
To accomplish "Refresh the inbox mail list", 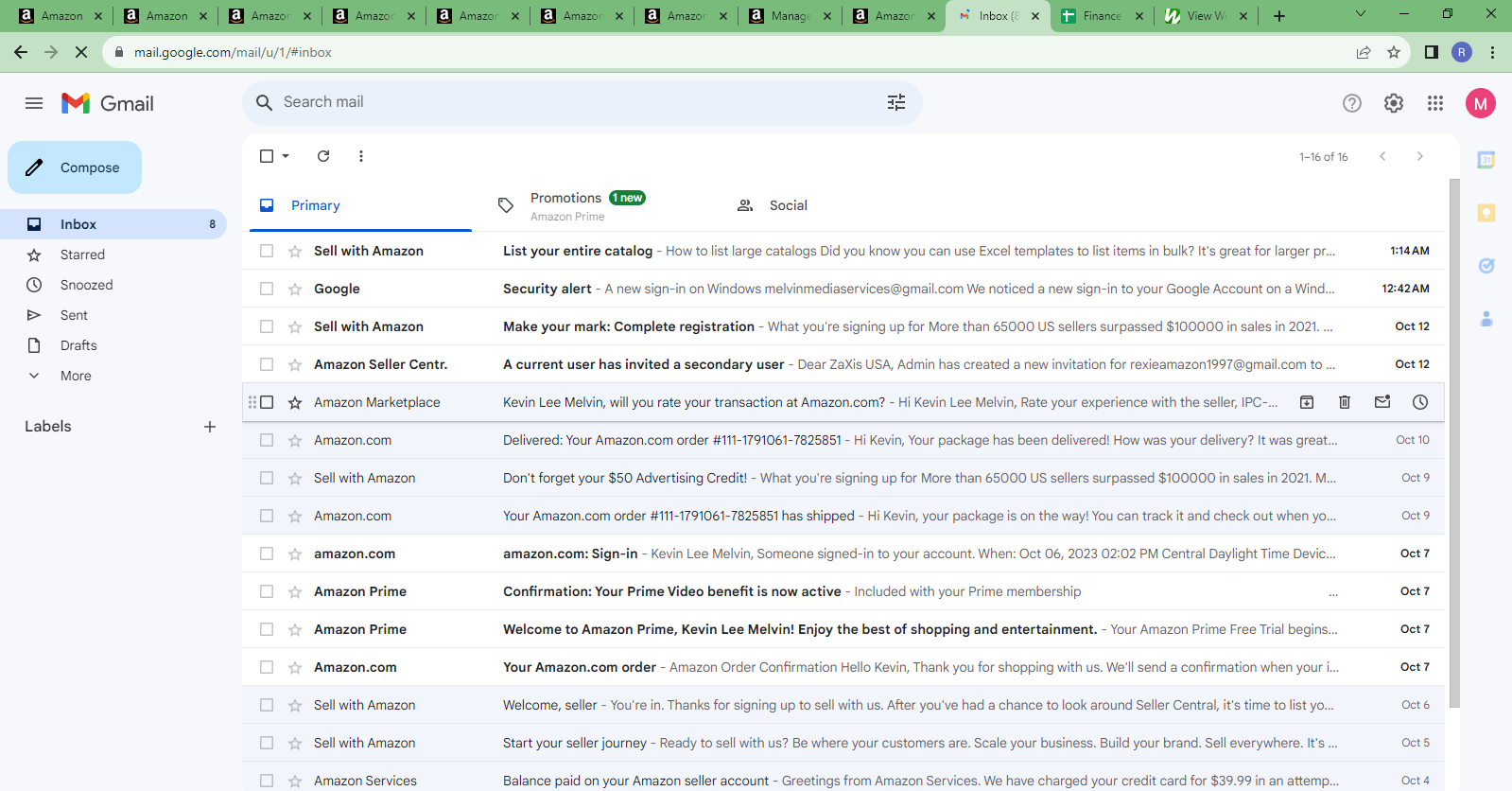I will 323,156.
